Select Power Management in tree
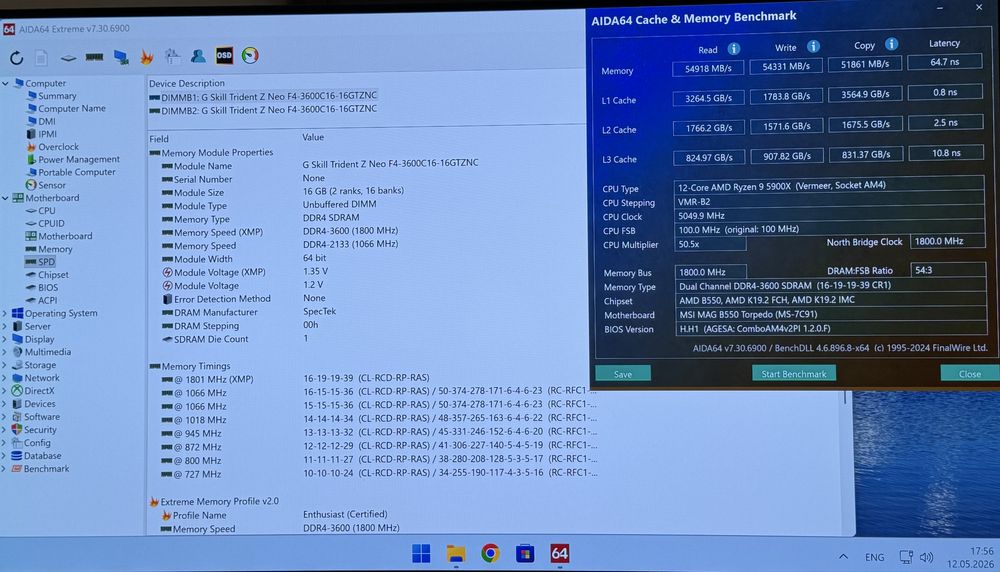Viewport: 1000px width, 572px height. (x=78, y=159)
